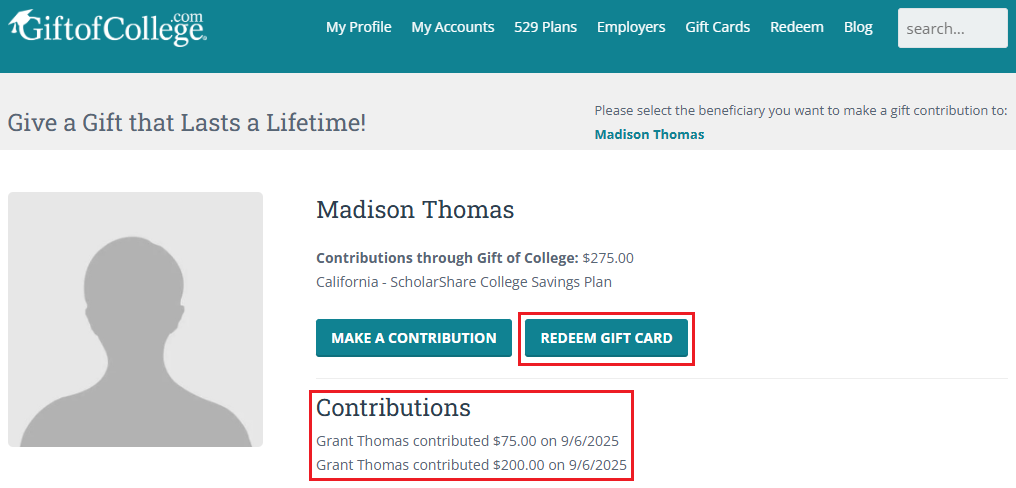This screenshot has height=488, width=1016.
Task: Open the 529 Plans navigation item
Action: [545, 27]
